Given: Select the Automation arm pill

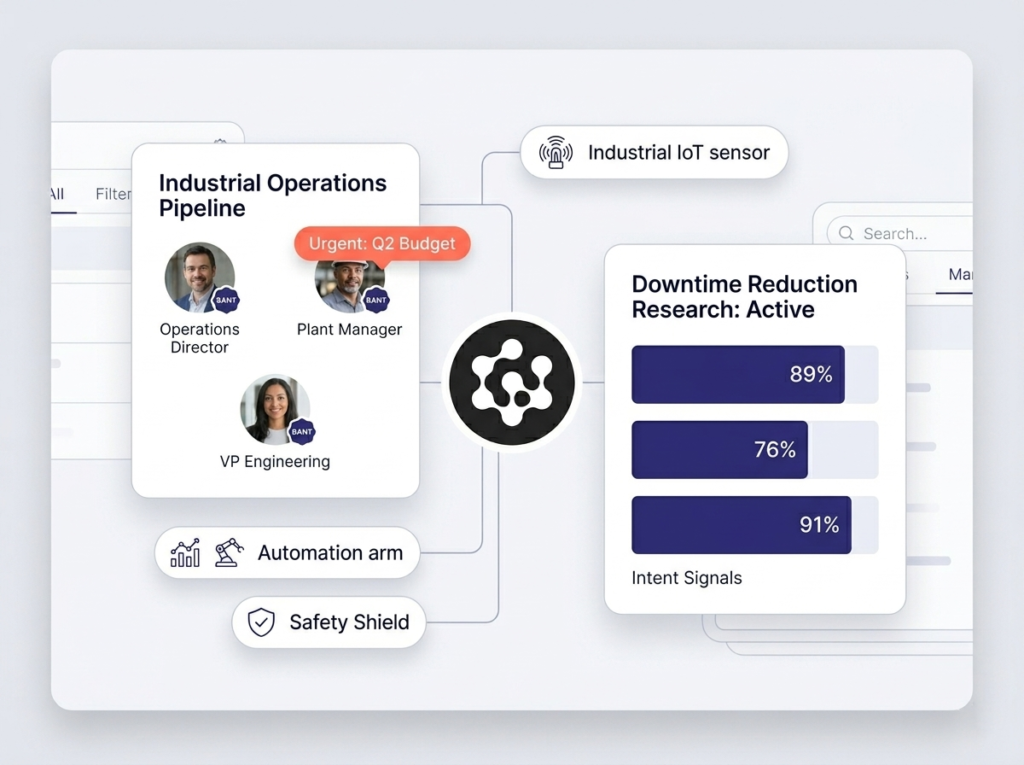Looking at the screenshot, I should point(287,553).
